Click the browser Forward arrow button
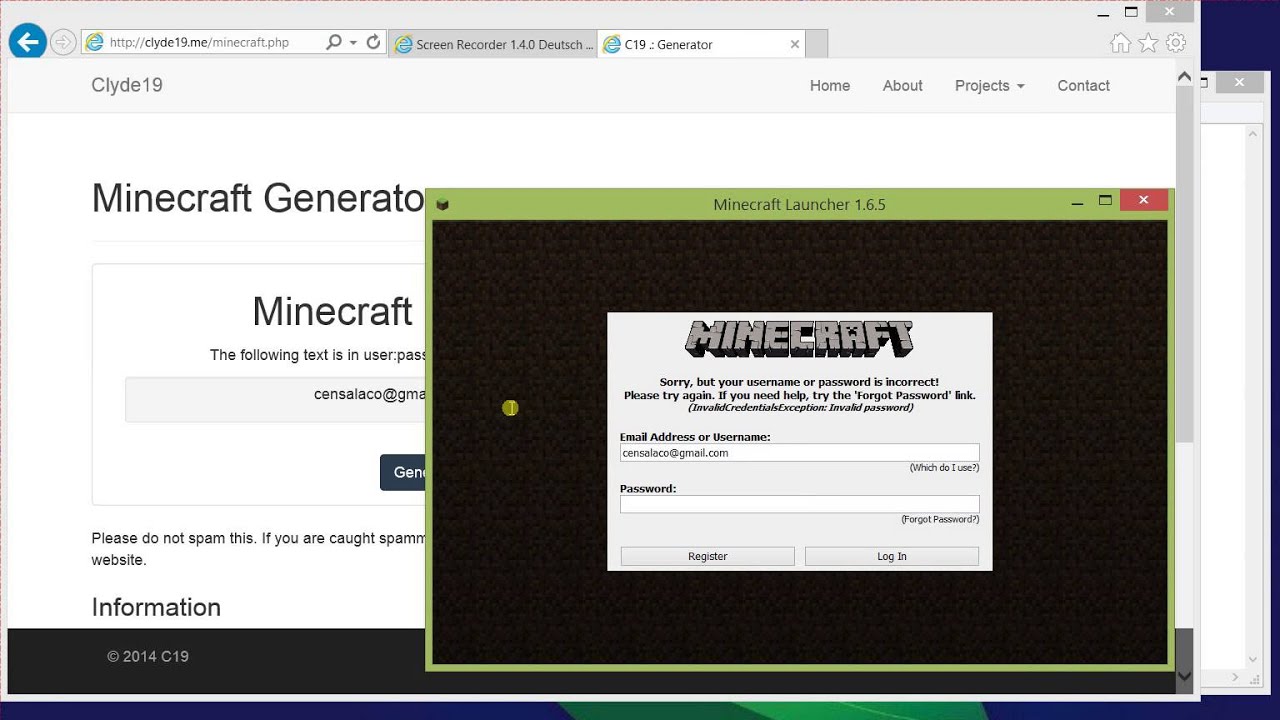This screenshot has height=720, width=1280. coord(63,42)
